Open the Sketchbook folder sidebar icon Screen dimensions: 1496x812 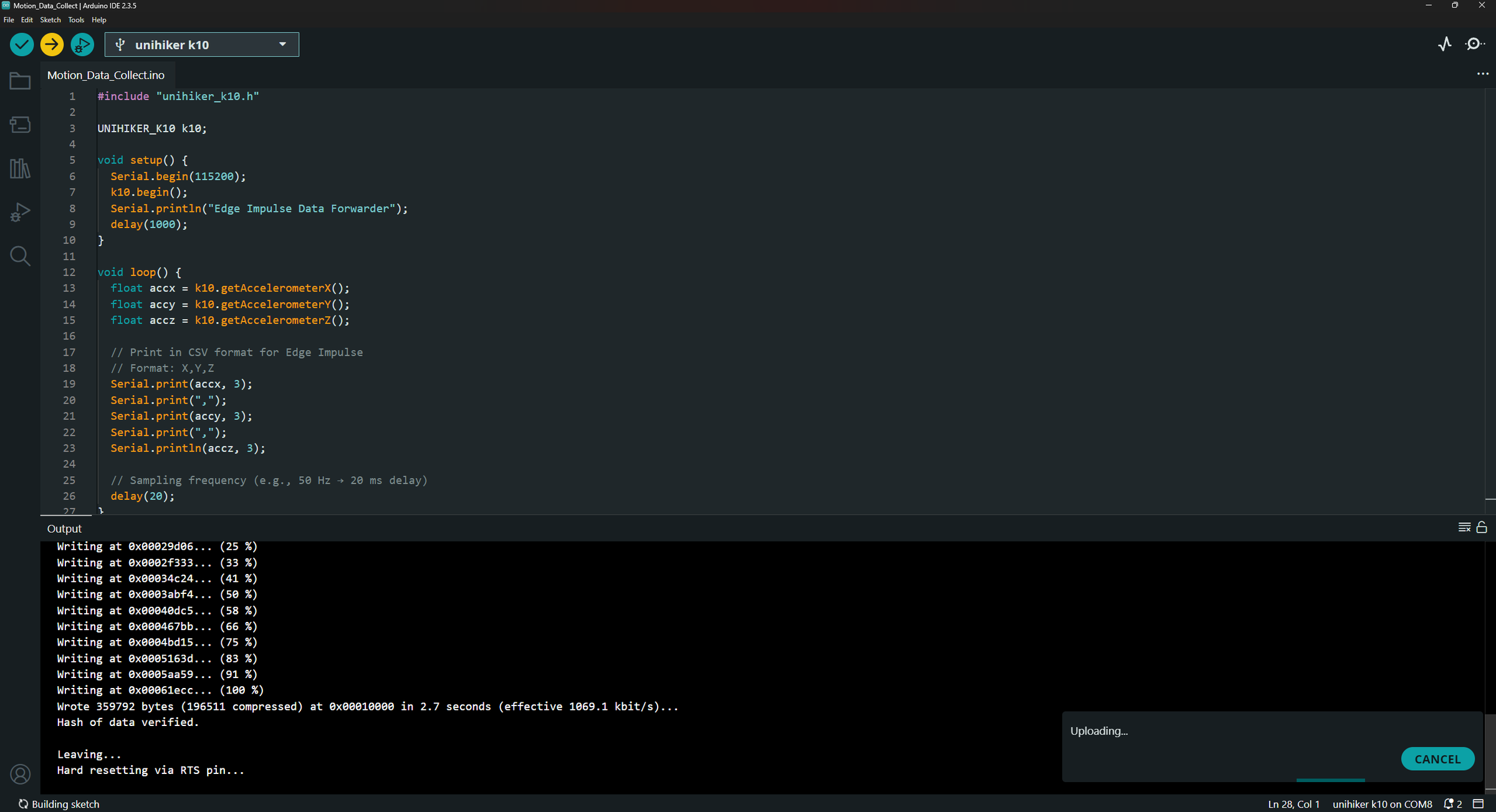(x=20, y=81)
